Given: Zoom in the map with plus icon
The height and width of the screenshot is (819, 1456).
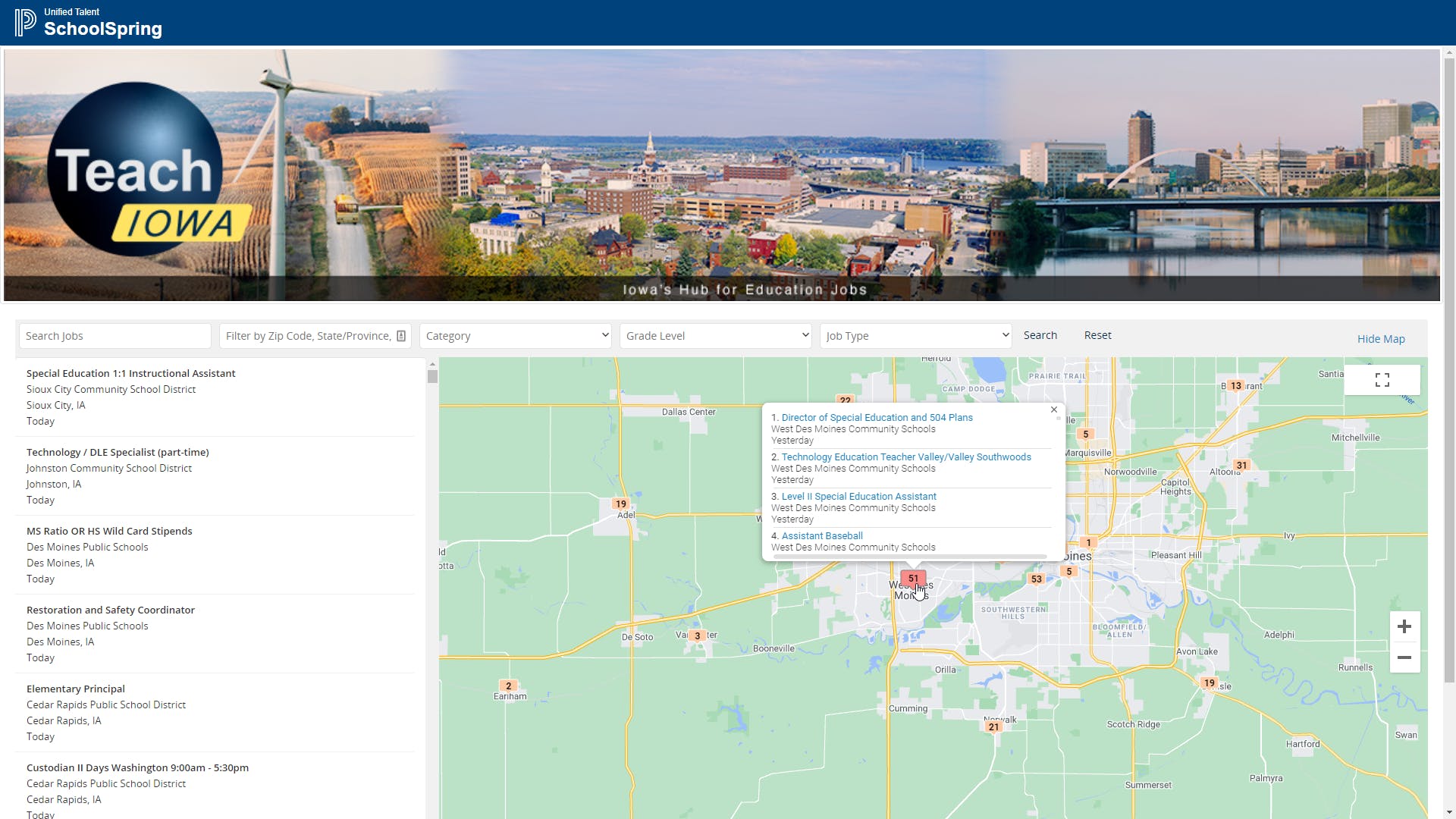Looking at the screenshot, I should point(1404,626).
